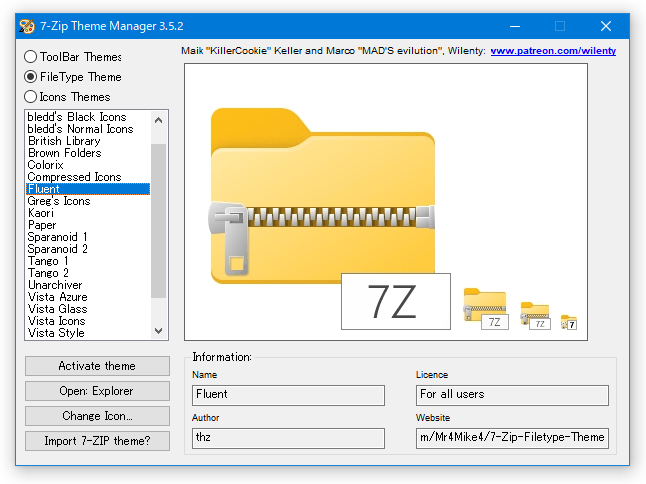Image resolution: width=646 pixels, height=484 pixels.
Task: Select the FileType Theme radio button
Action: (30, 77)
